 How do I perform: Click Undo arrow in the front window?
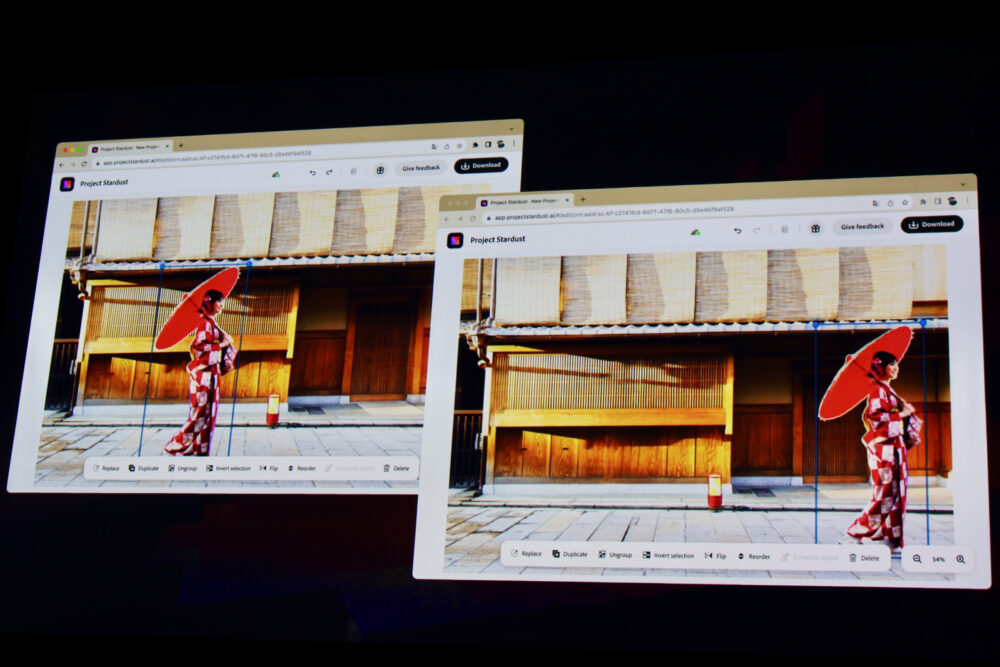click(738, 231)
